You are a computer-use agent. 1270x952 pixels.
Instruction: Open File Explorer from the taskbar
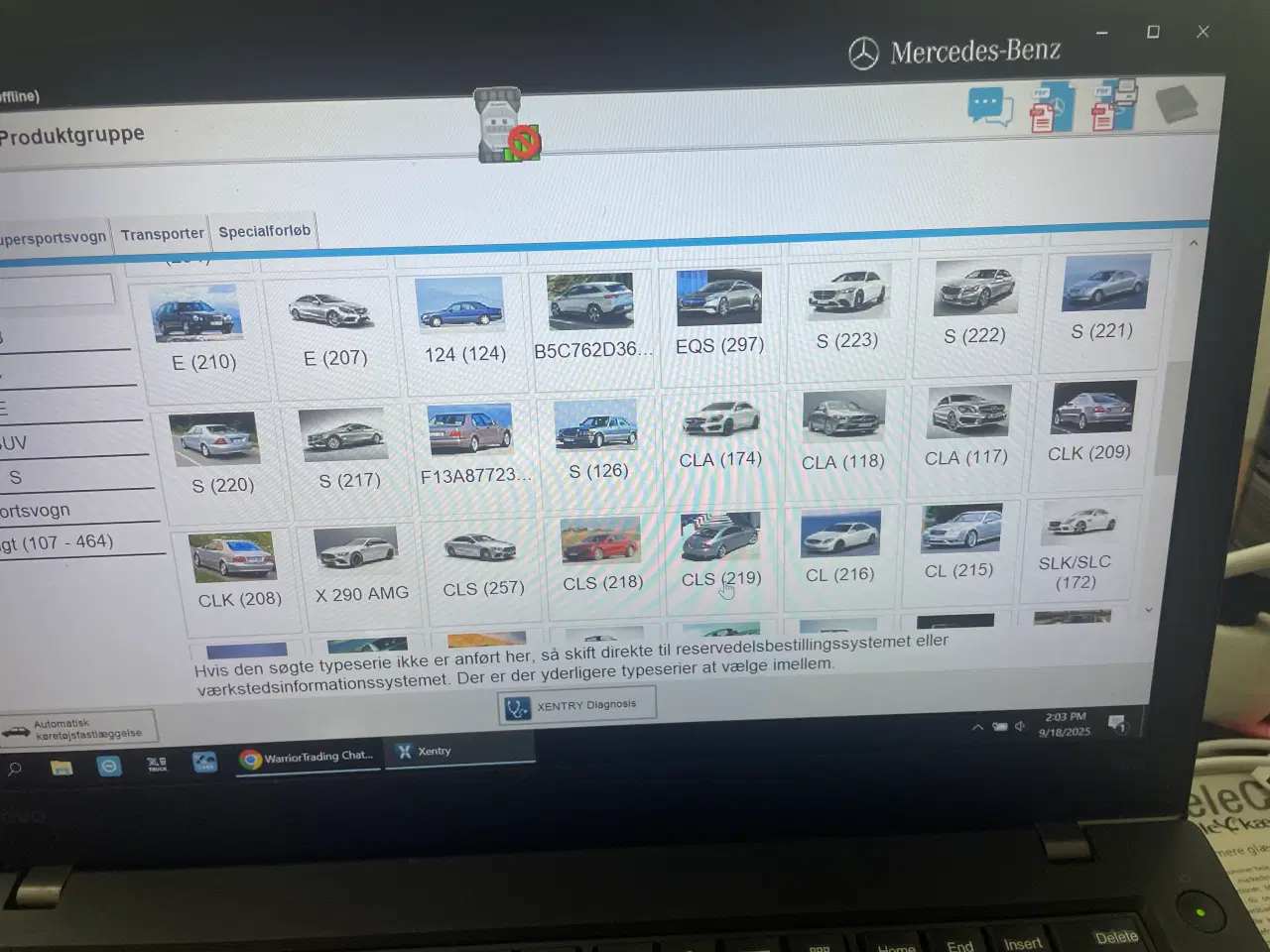coord(62,767)
